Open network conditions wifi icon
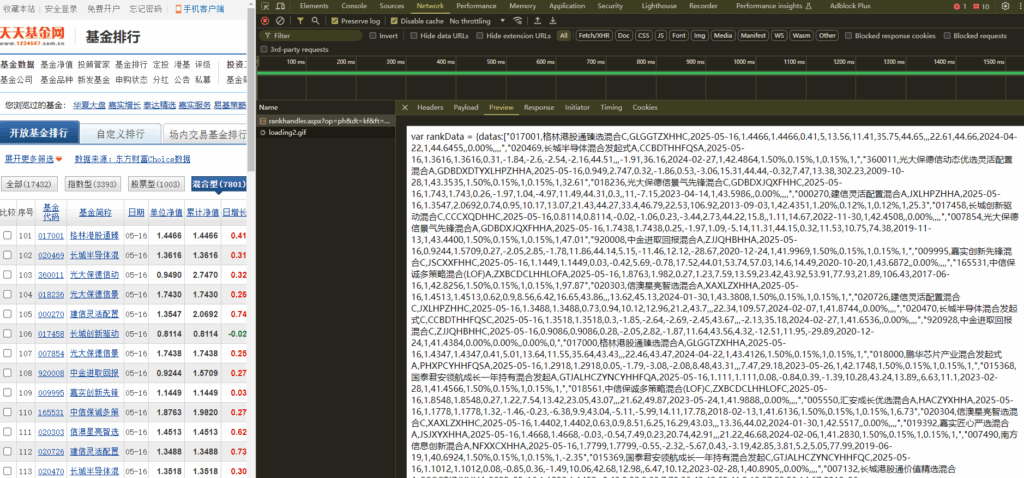Viewport: 1024px width, 478px height. tap(518, 21)
